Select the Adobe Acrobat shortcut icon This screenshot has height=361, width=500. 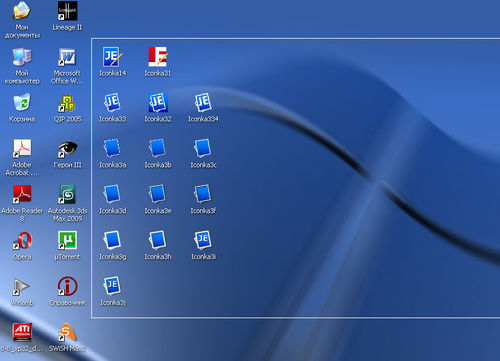[22, 148]
